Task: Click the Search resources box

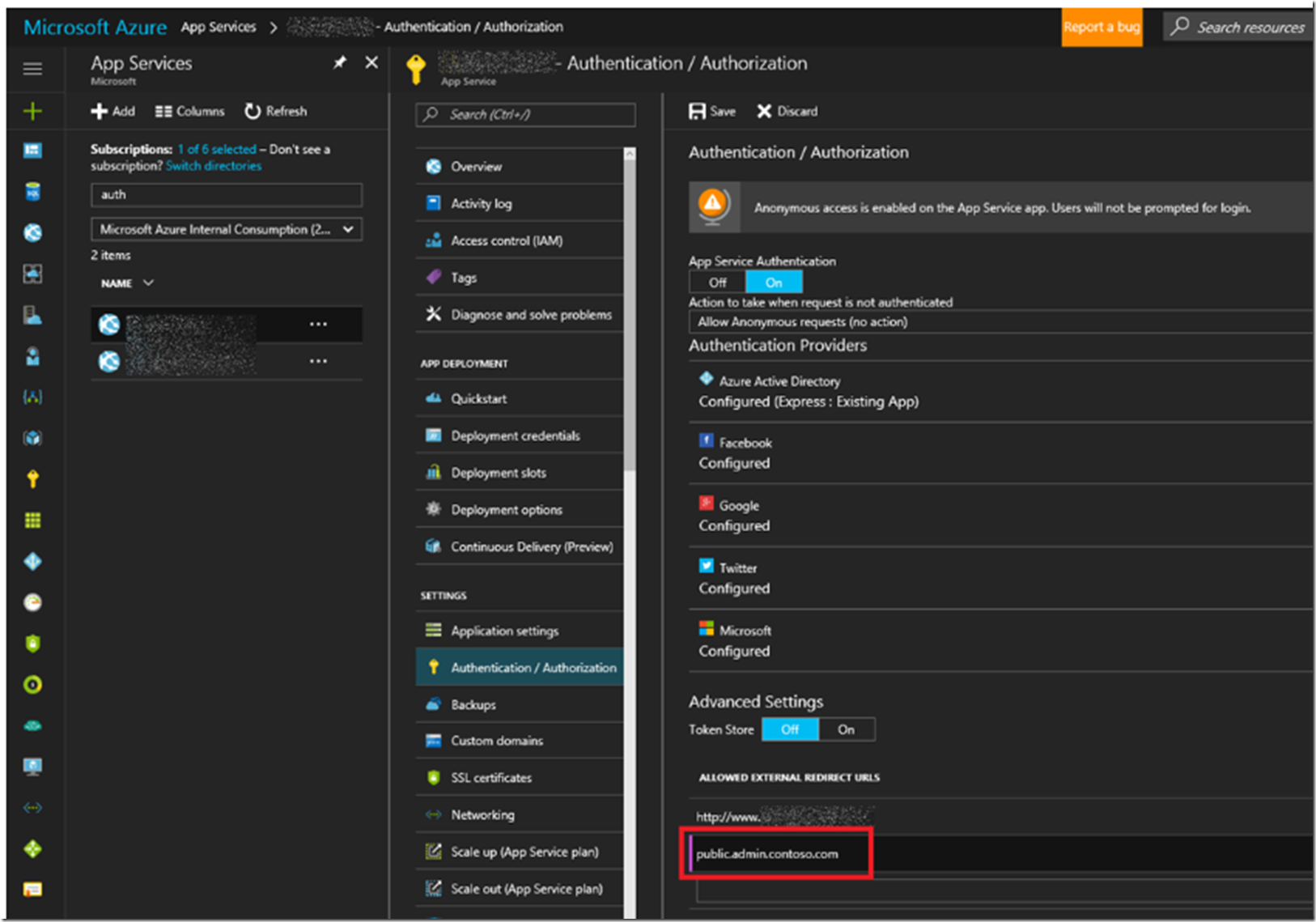Action: (1238, 27)
